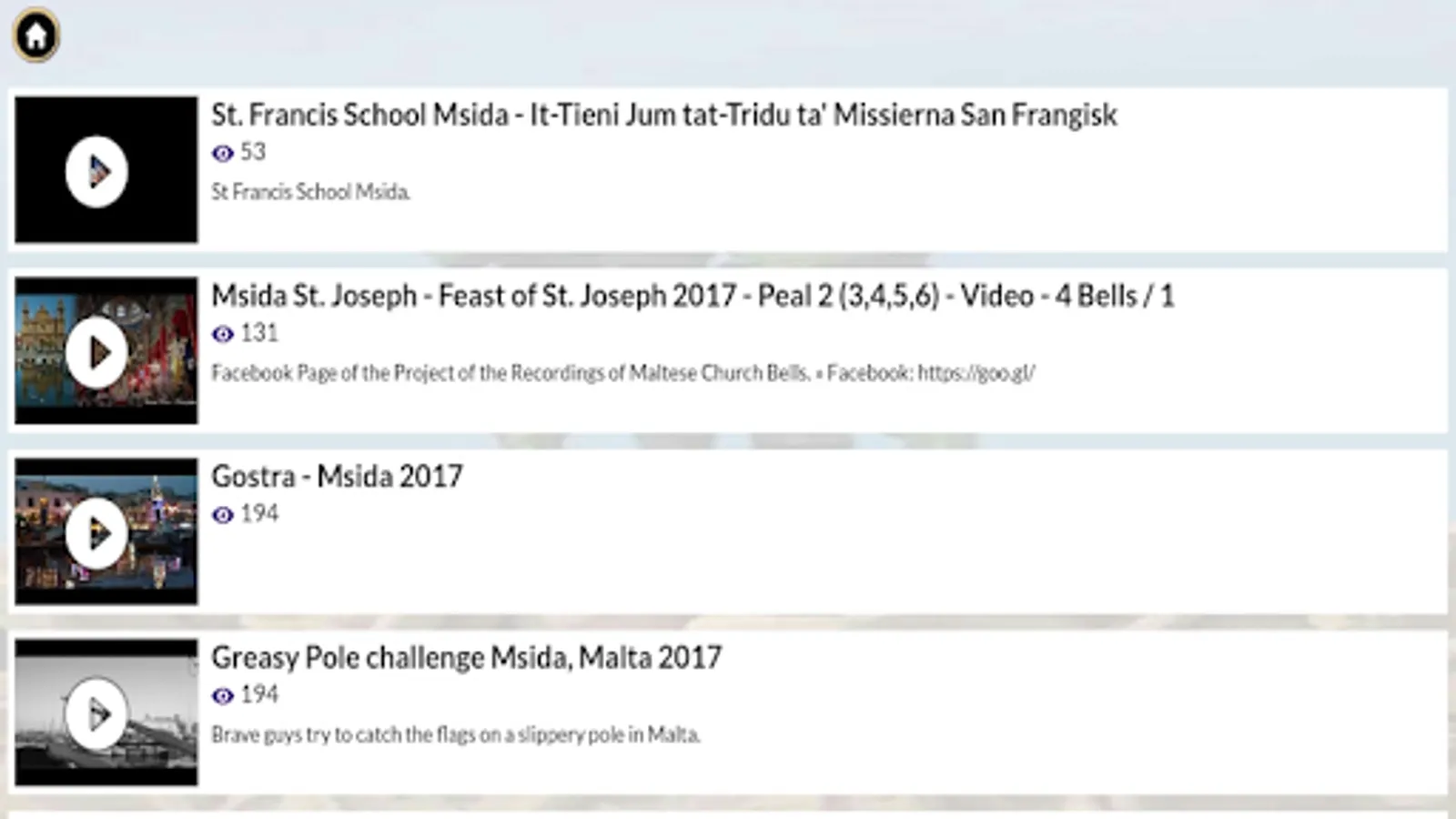Click the Facebook goo.gl link description text

pyautogui.click(x=623, y=373)
